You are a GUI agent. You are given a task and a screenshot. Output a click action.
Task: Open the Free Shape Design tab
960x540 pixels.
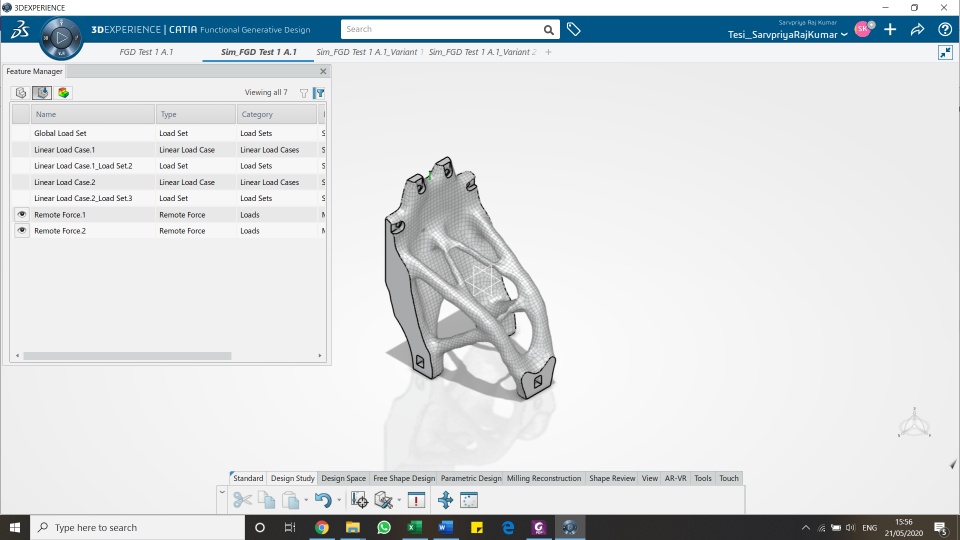pyautogui.click(x=404, y=478)
